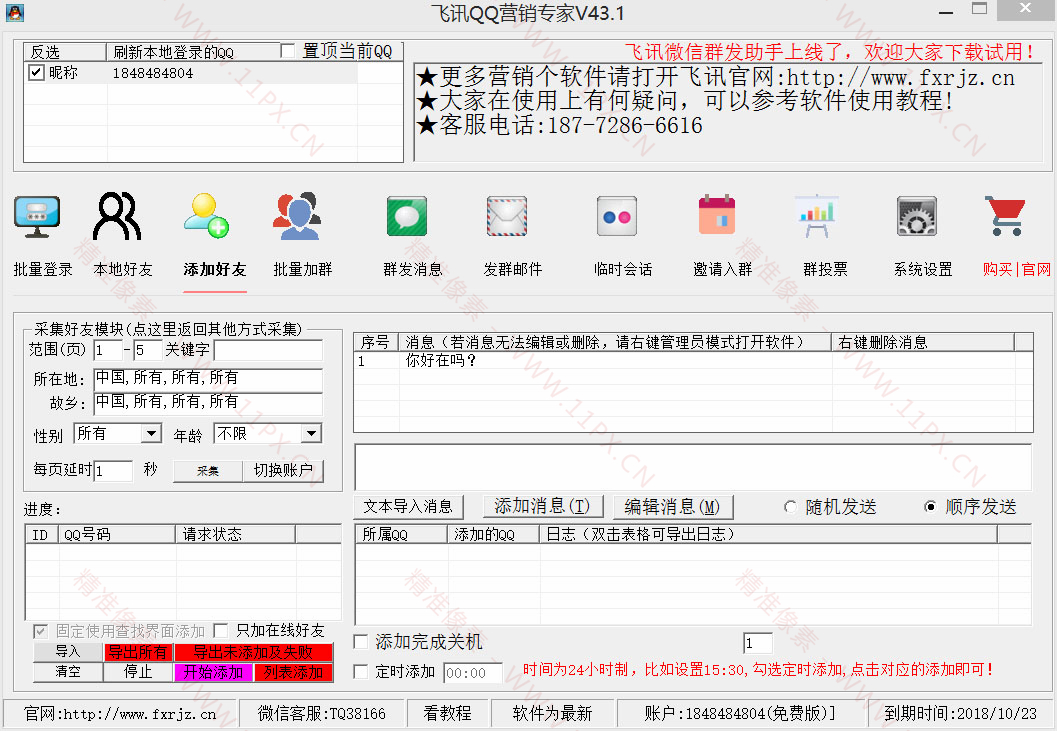This screenshot has height=731, width=1057.
Task: Click 采集好友模块 return link text
Action: [x=168, y=329]
